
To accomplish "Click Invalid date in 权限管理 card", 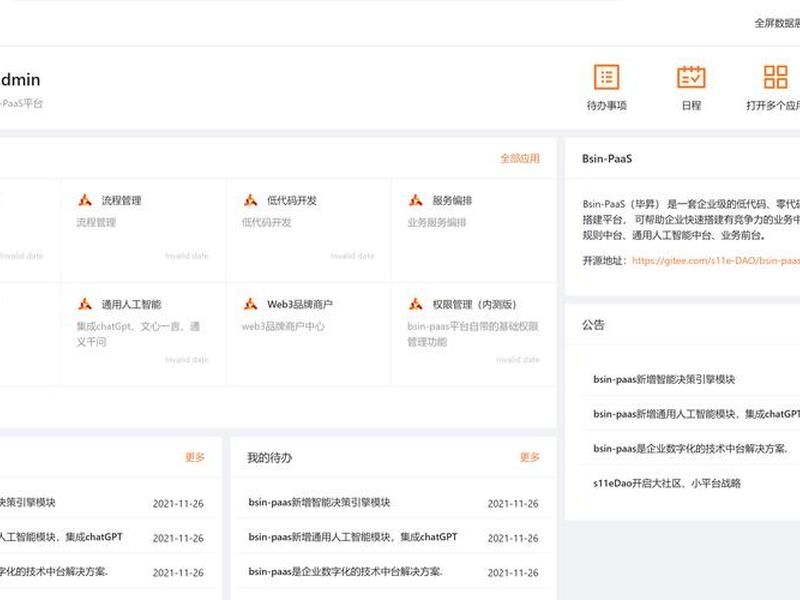I will pos(518,360).
